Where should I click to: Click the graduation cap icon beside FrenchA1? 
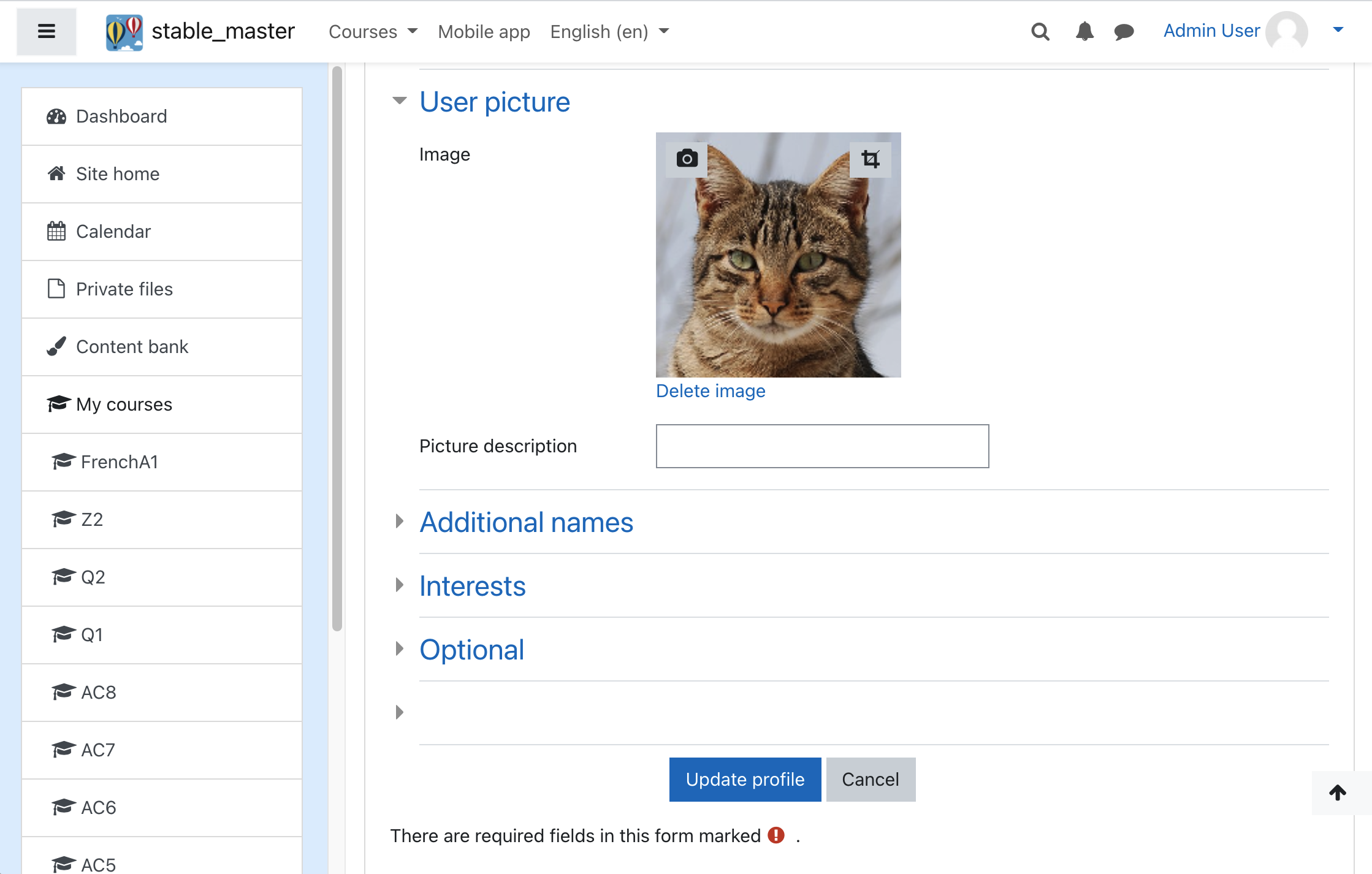(x=64, y=462)
